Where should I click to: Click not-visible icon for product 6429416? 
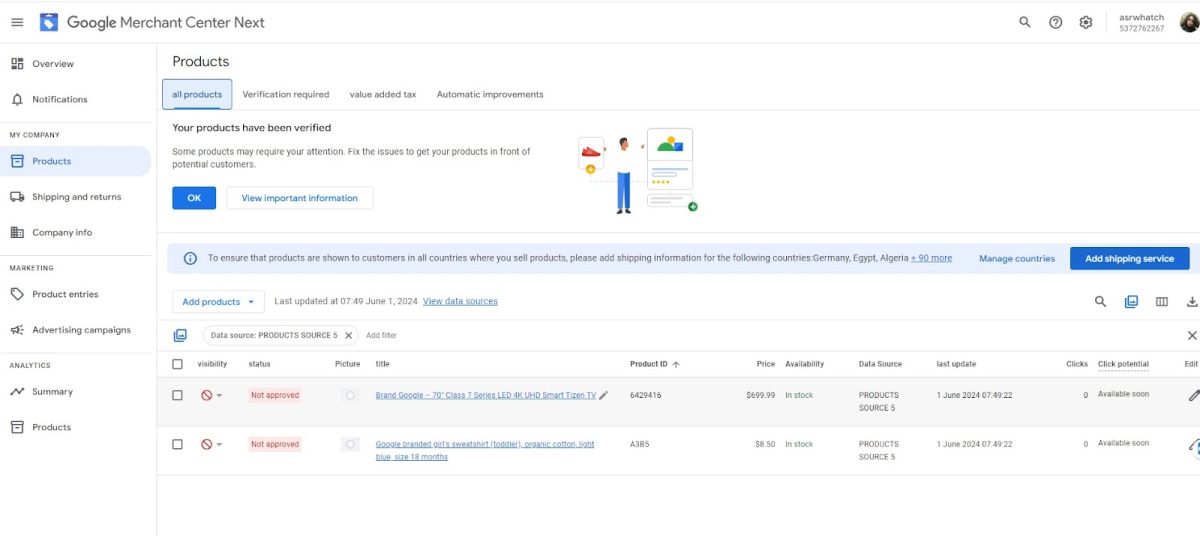(206, 395)
